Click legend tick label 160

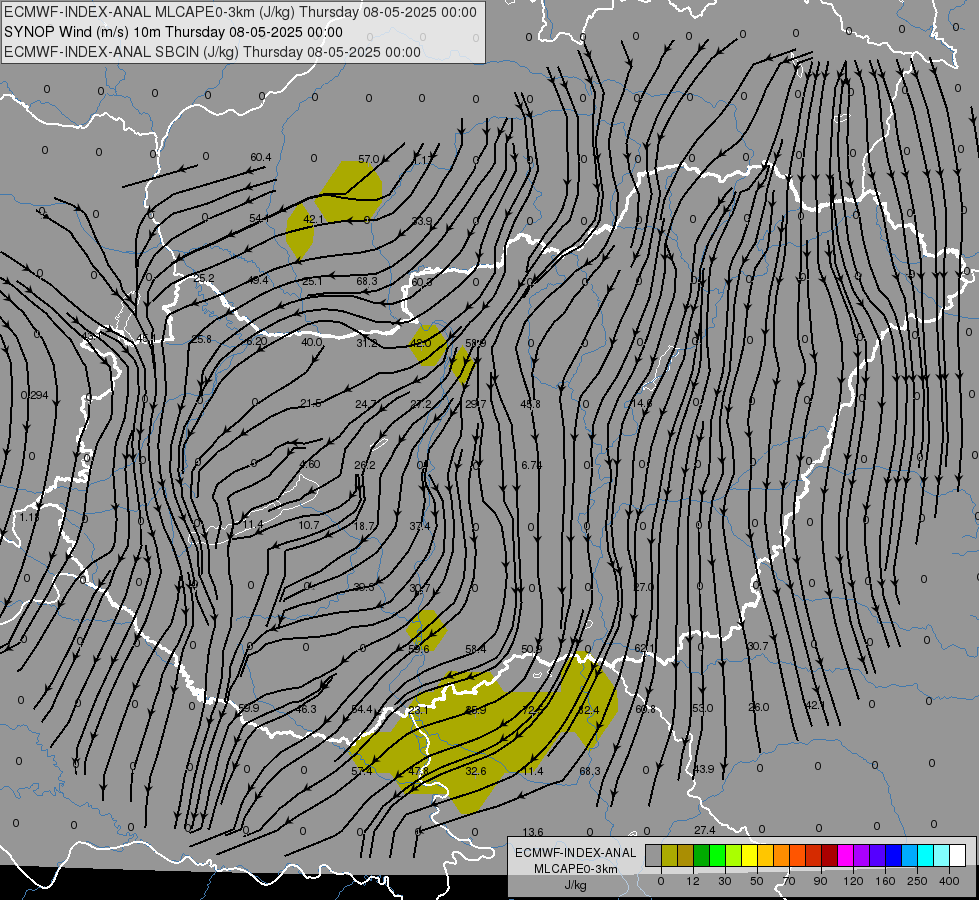pos(885,881)
